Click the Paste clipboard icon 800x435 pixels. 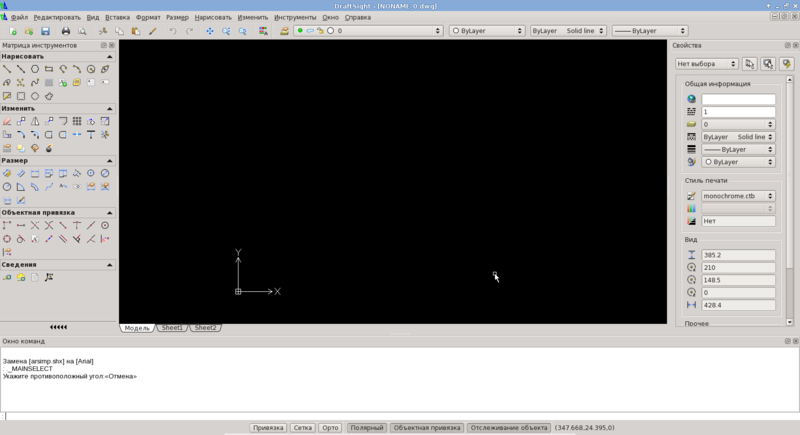tap(136, 31)
